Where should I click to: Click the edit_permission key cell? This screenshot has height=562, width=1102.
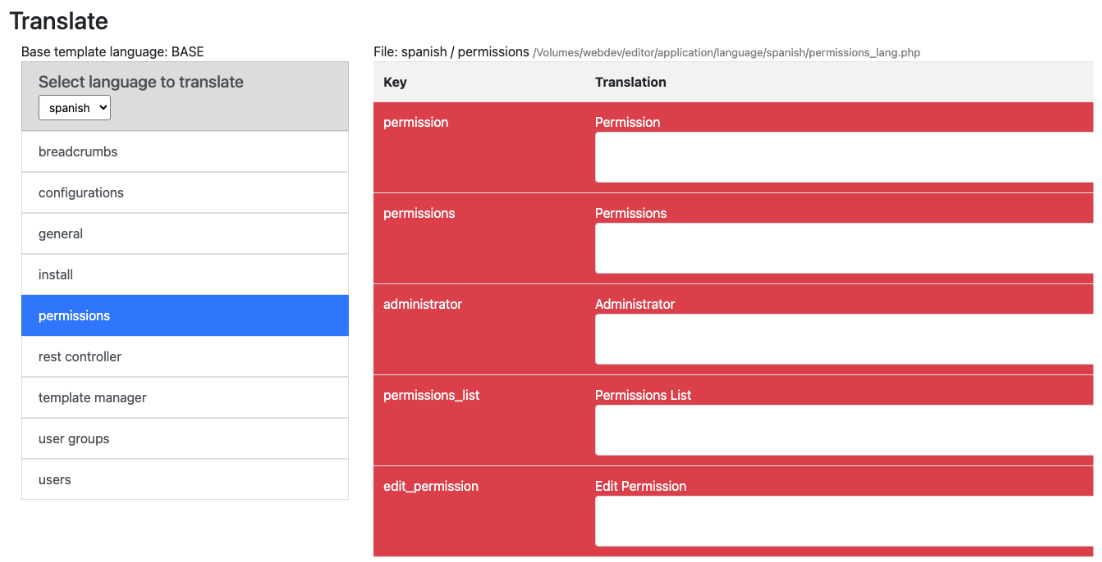point(431,486)
